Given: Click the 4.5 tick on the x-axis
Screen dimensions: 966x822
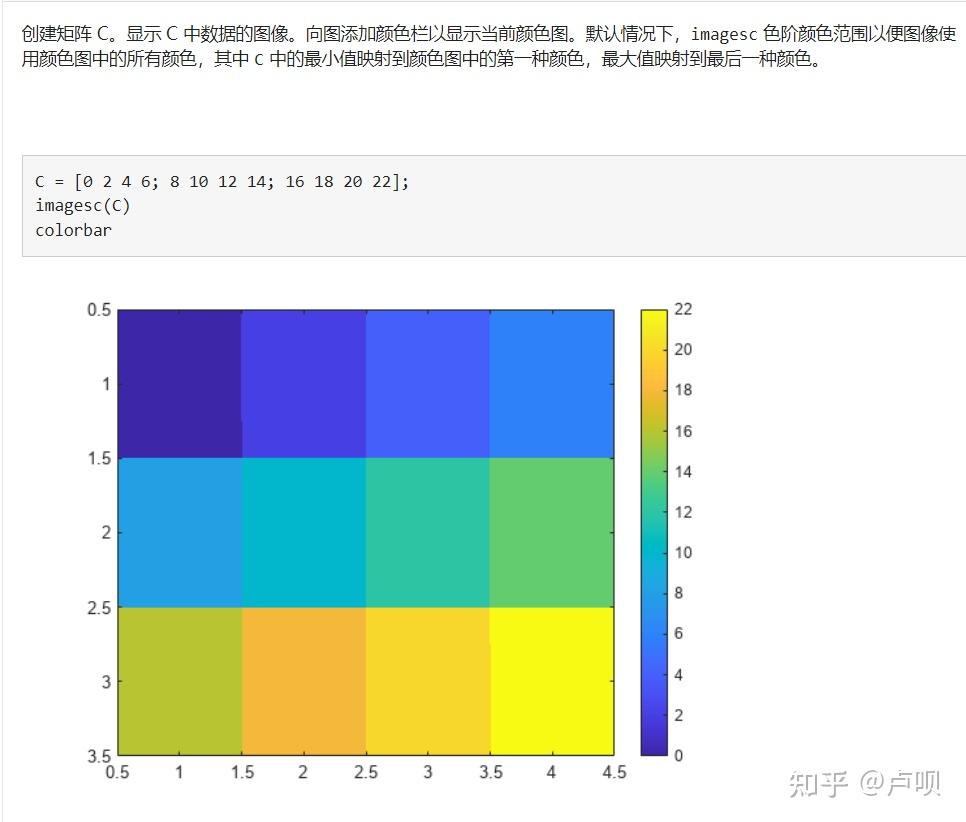Looking at the screenshot, I should click(614, 772).
